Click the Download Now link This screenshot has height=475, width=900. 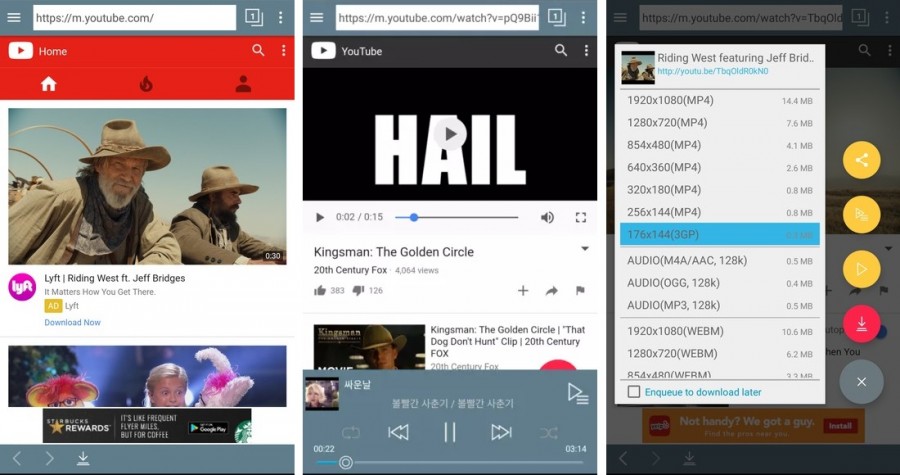72,322
